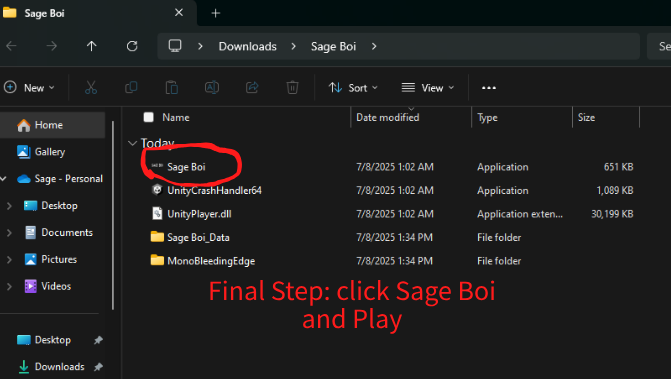The image size is (671, 379).
Task: Click the Sage Boi_Data folder icon
Action: [x=157, y=237]
